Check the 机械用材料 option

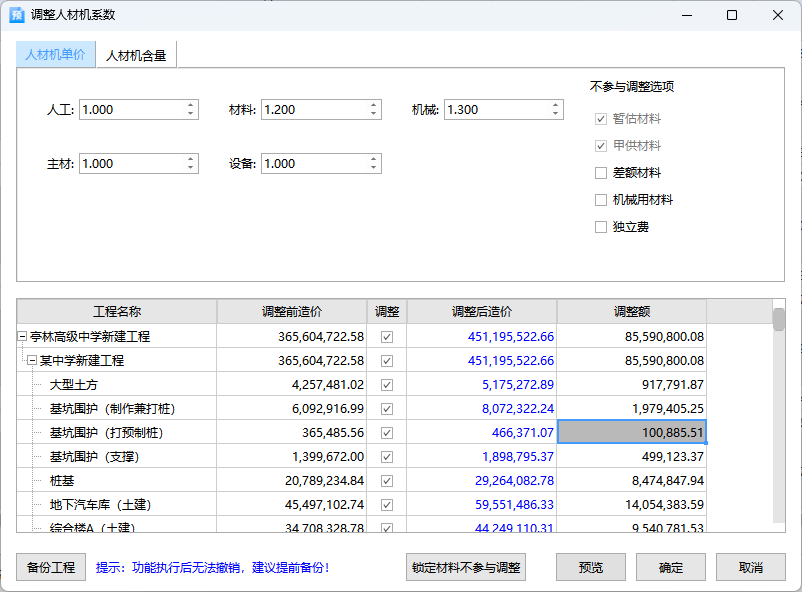[x=601, y=200]
